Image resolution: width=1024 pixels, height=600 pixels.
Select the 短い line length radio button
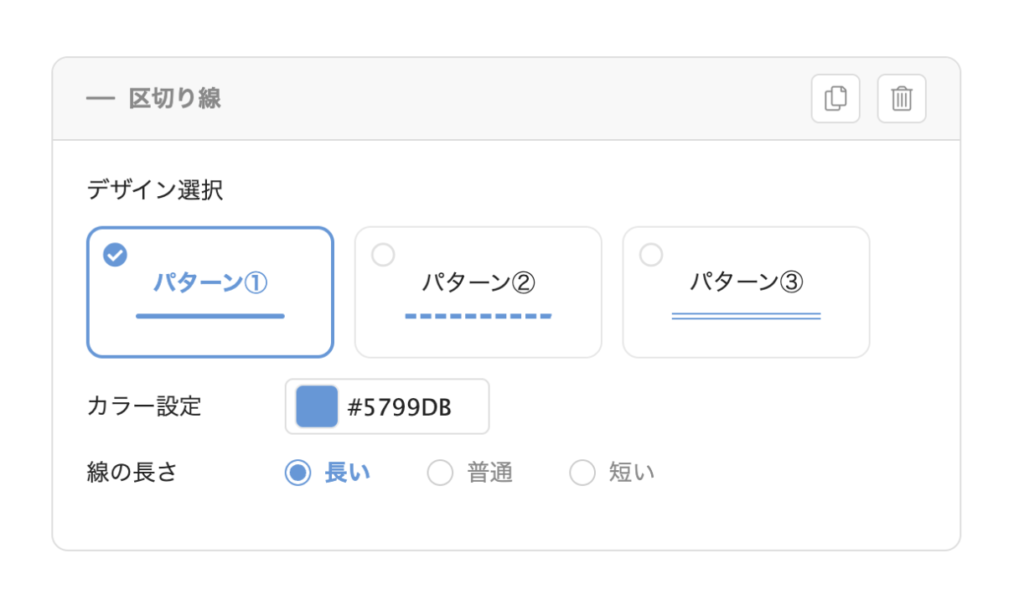pyautogui.click(x=582, y=473)
